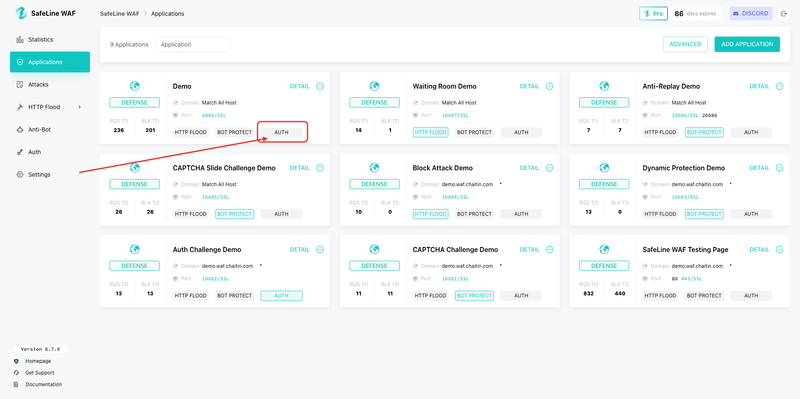Open more menu on Block Attack Demo
Image resolution: width=800 pixels, height=399 pixels.
pos(549,168)
